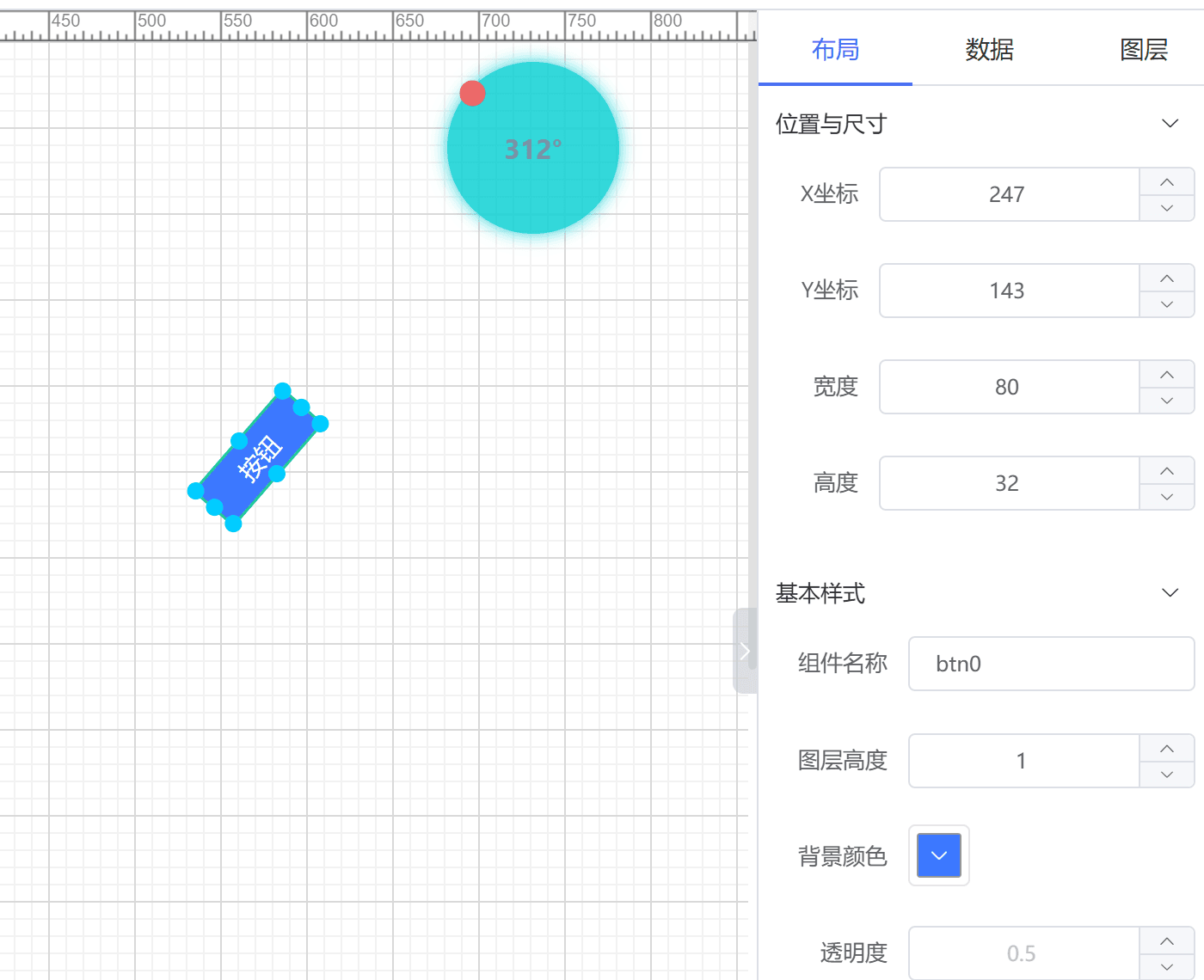Switch to the 布局 tab
Screen dimensions: 1204x980
835,50
